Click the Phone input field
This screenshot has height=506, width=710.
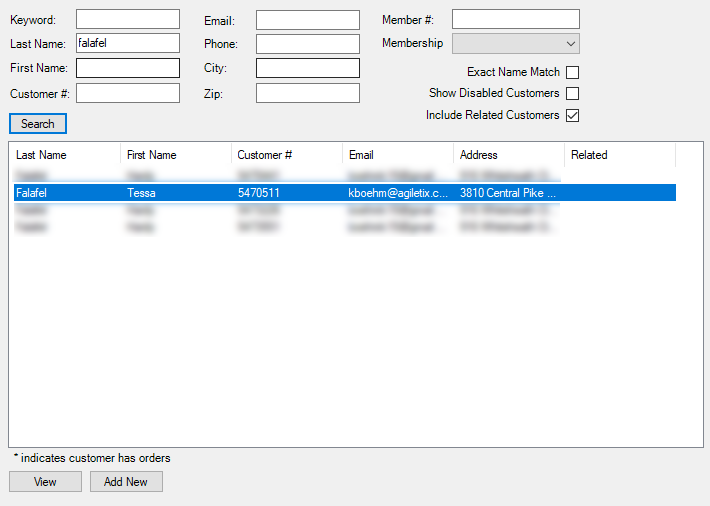pyautogui.click(x=307, y=44)
